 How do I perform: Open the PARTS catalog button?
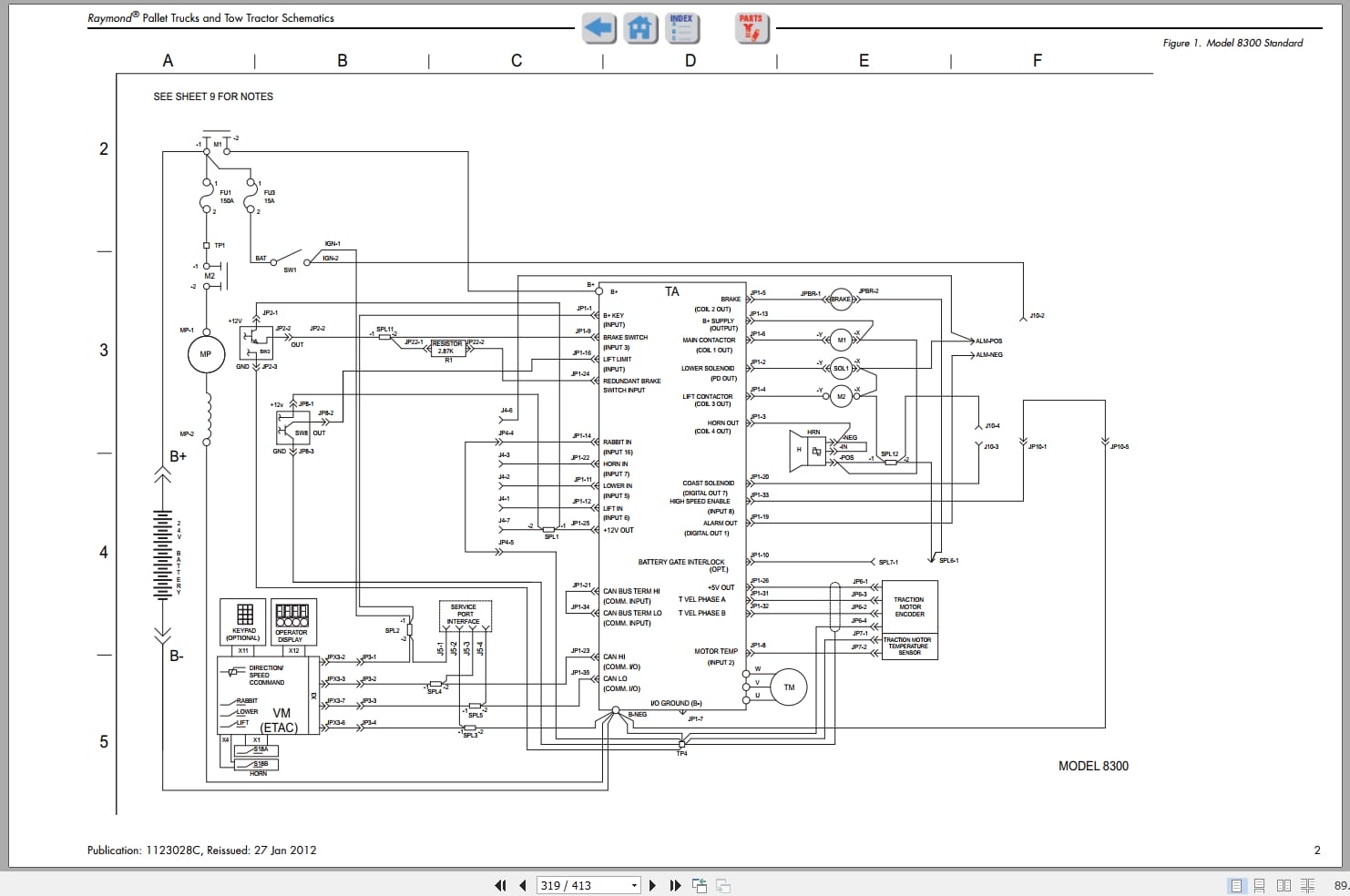(752, 28)
